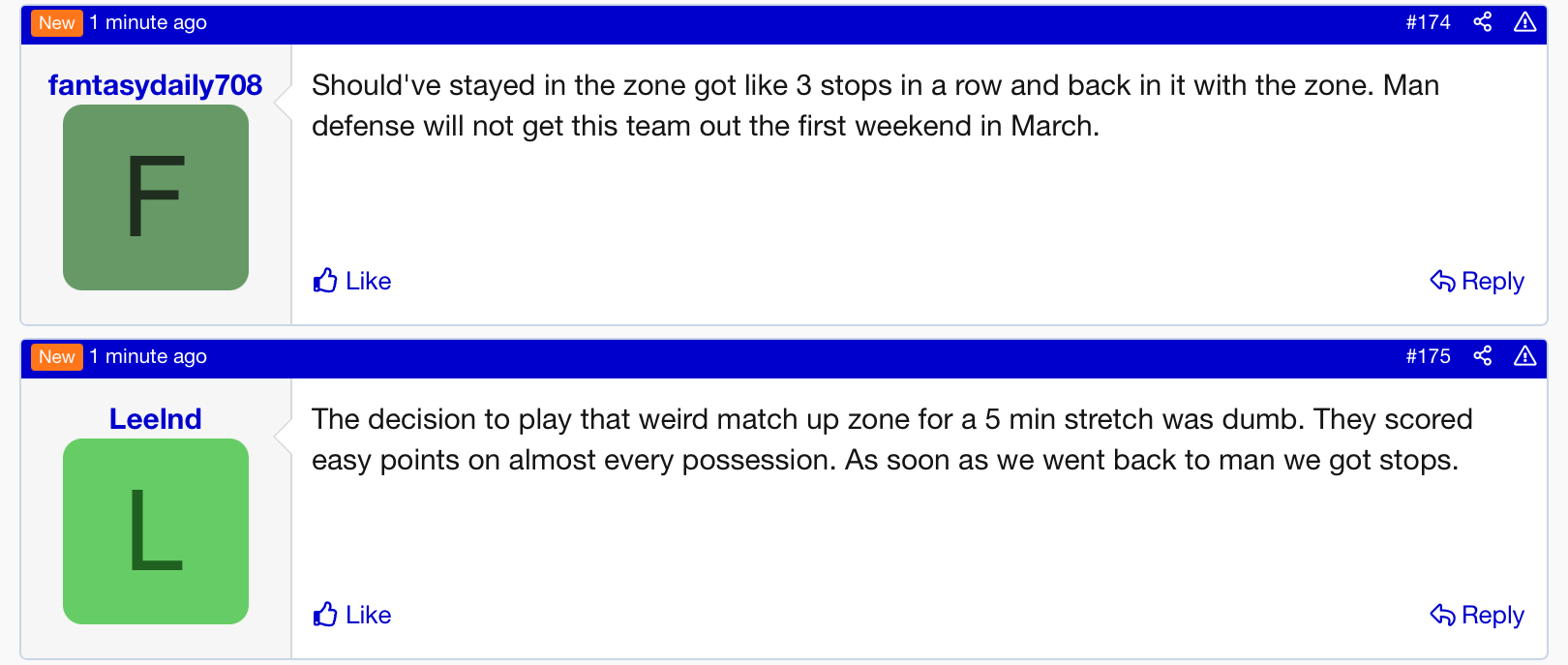
Task: Click fantasydaily708's green F avatar
Action: [156, 197]
